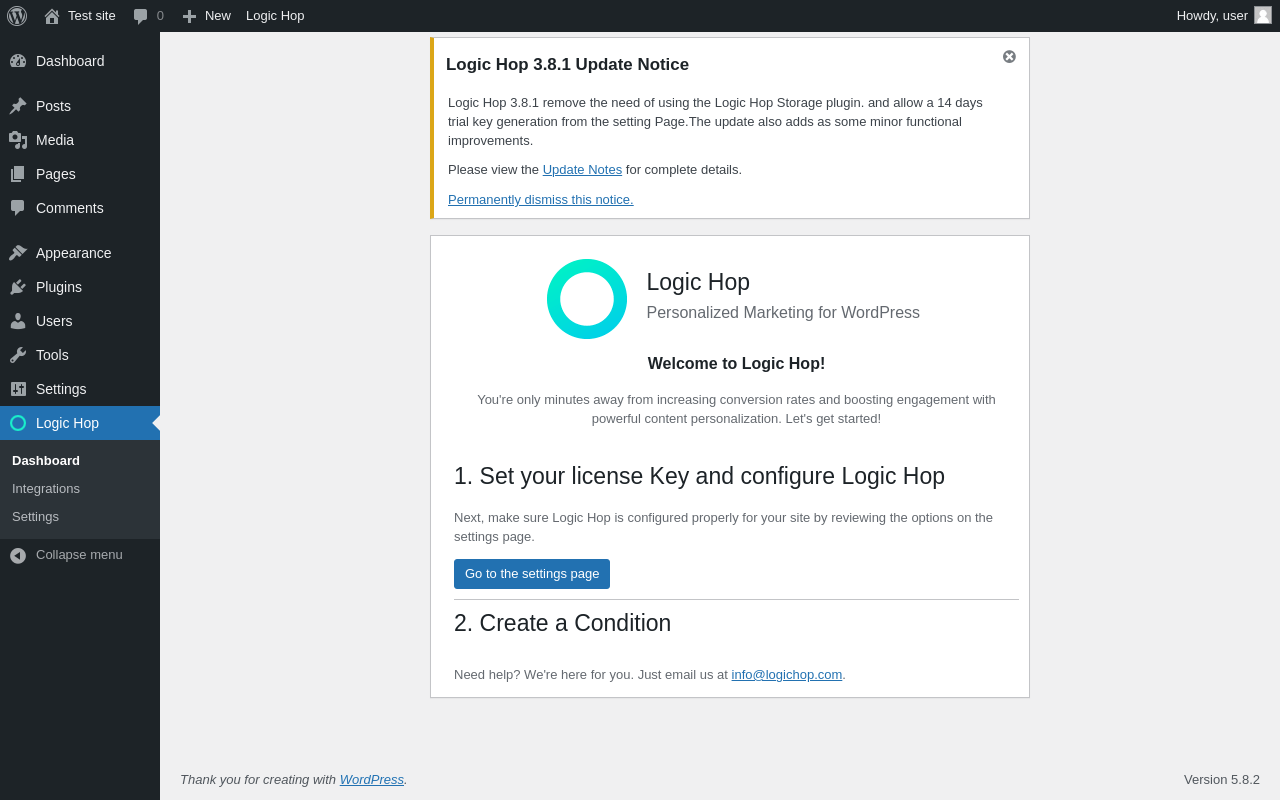Screen dimensions: 1280x800
Task: Click the user avatar in admin bar
Action: click(x=1263, y=15)
